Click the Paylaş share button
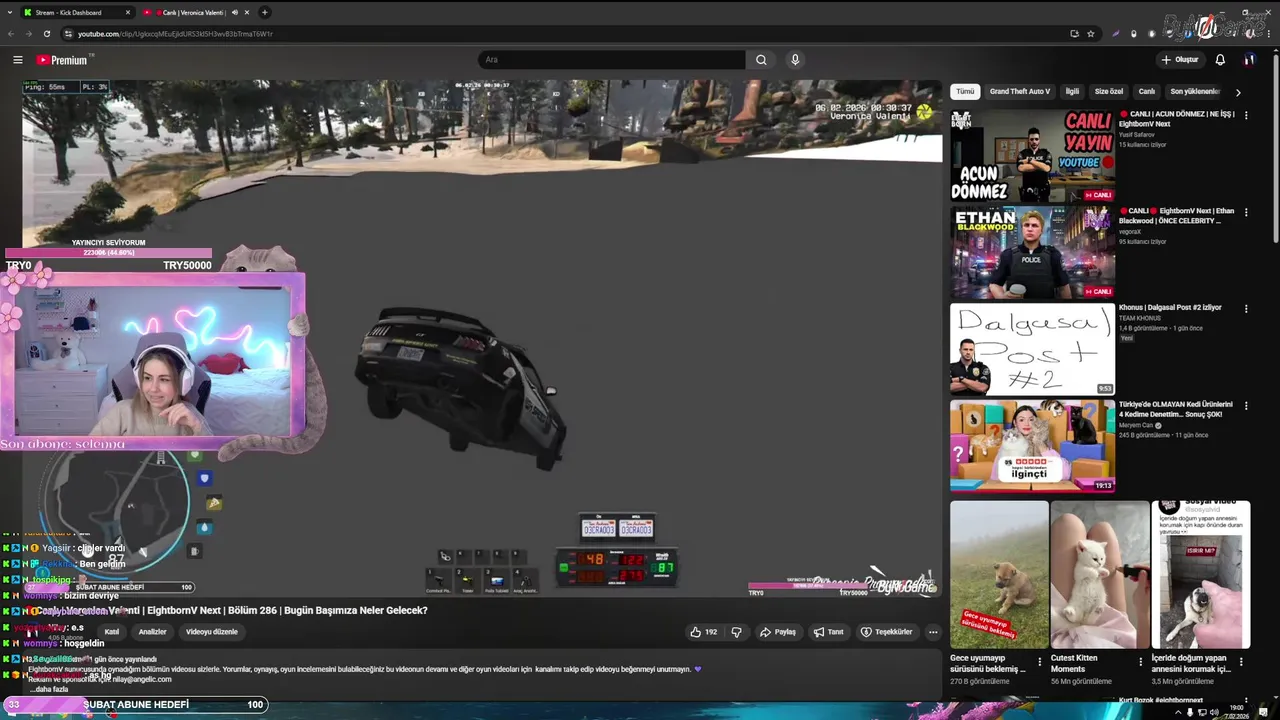Screen dimensions: 1280x720 pos(778,632)
